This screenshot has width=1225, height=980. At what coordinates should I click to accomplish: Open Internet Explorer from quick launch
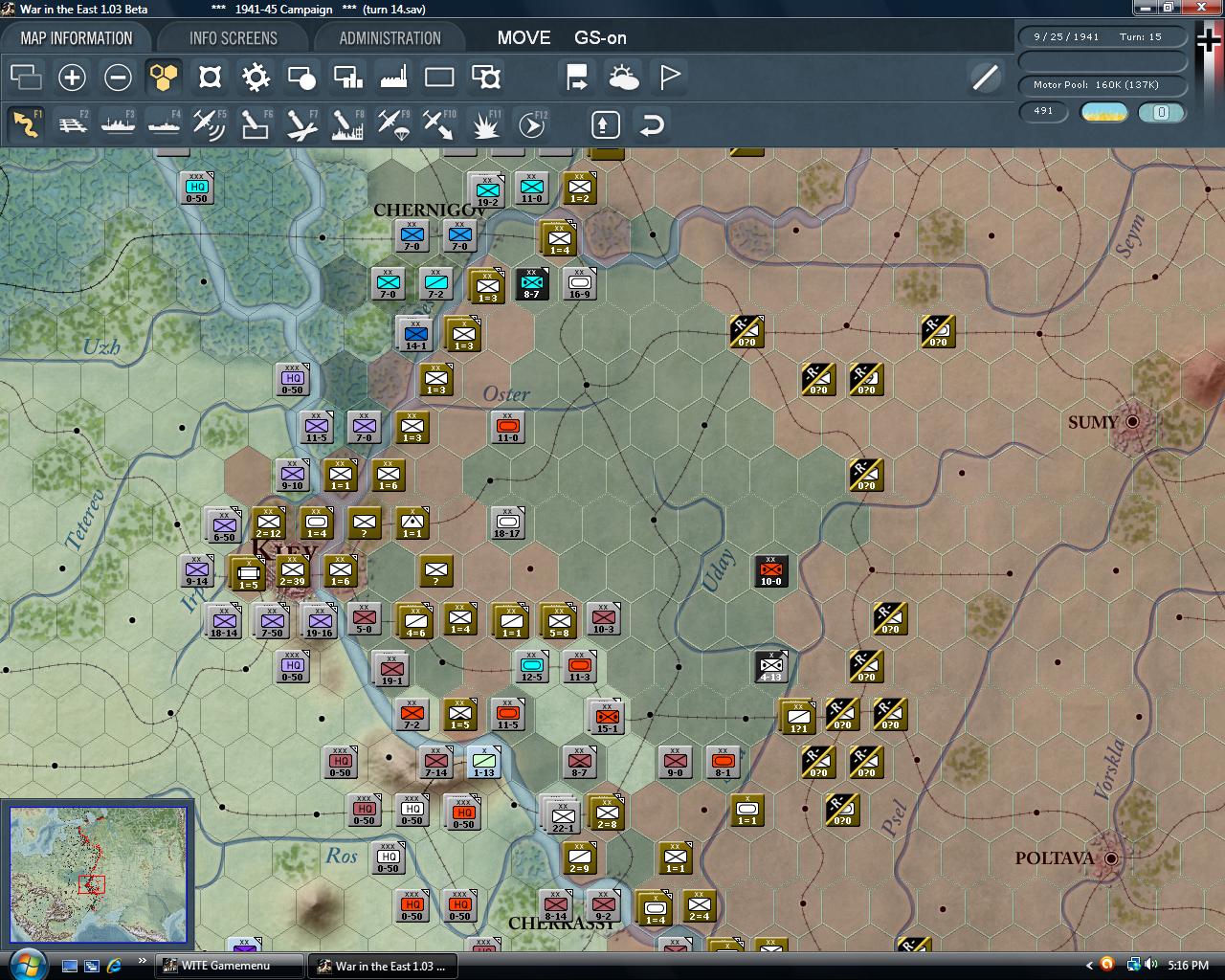click(115, 966)
